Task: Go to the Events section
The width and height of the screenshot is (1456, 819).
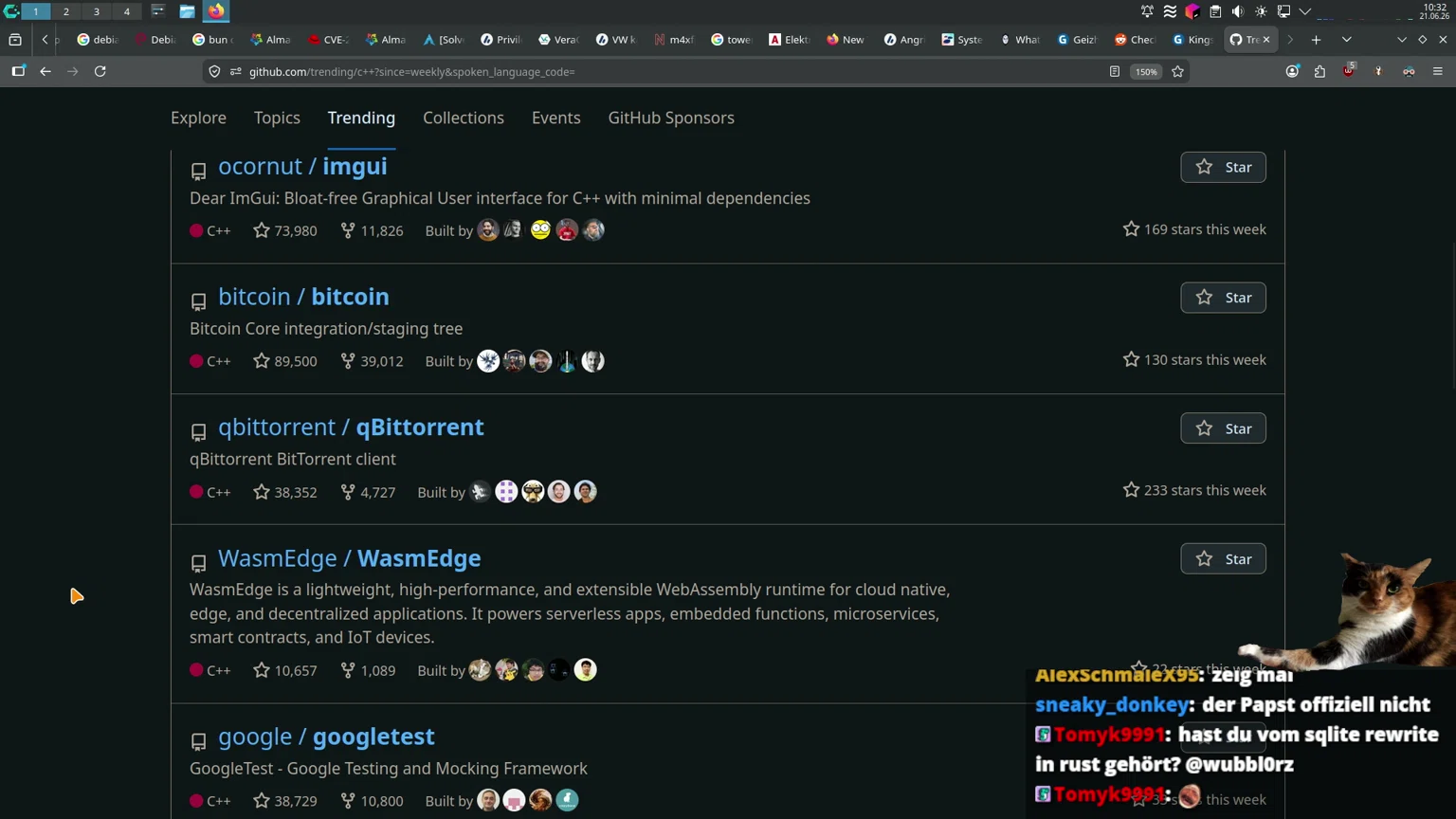Action: pos(555,118)
